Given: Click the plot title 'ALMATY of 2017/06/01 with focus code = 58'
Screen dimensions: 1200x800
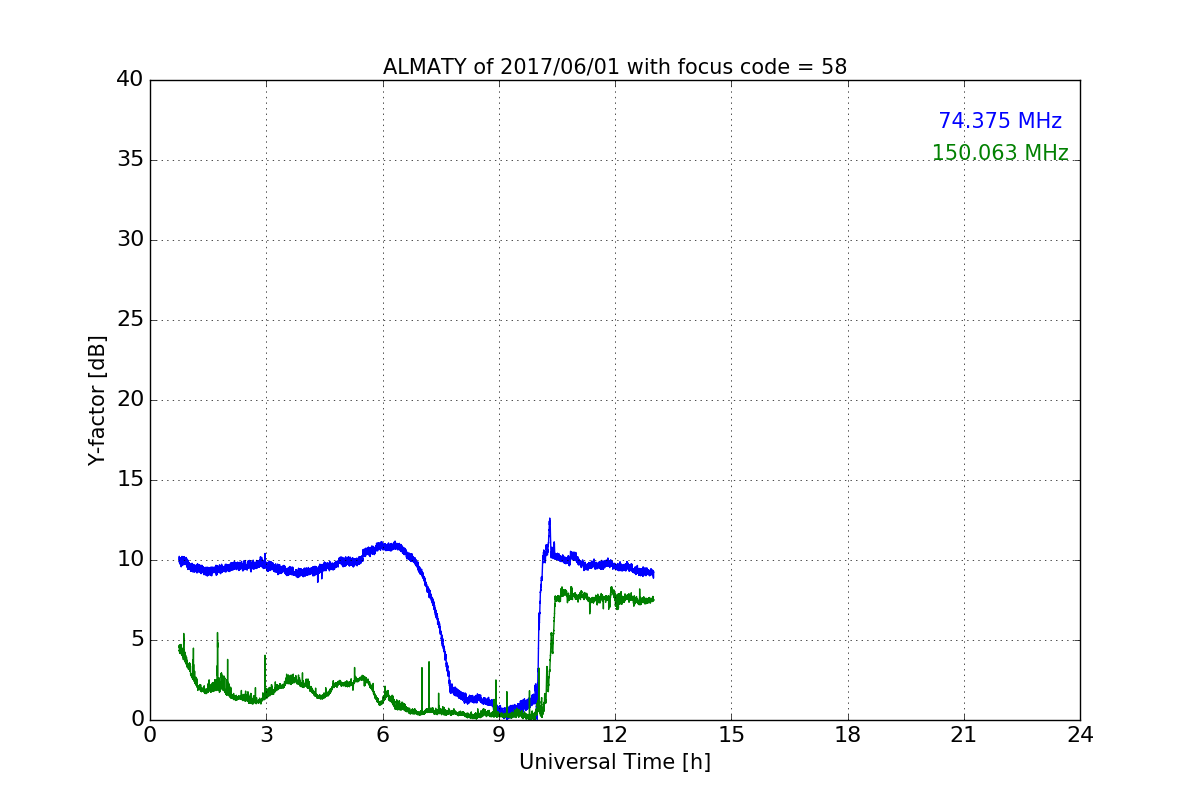Looking at the screenshot, I should 615,67.
